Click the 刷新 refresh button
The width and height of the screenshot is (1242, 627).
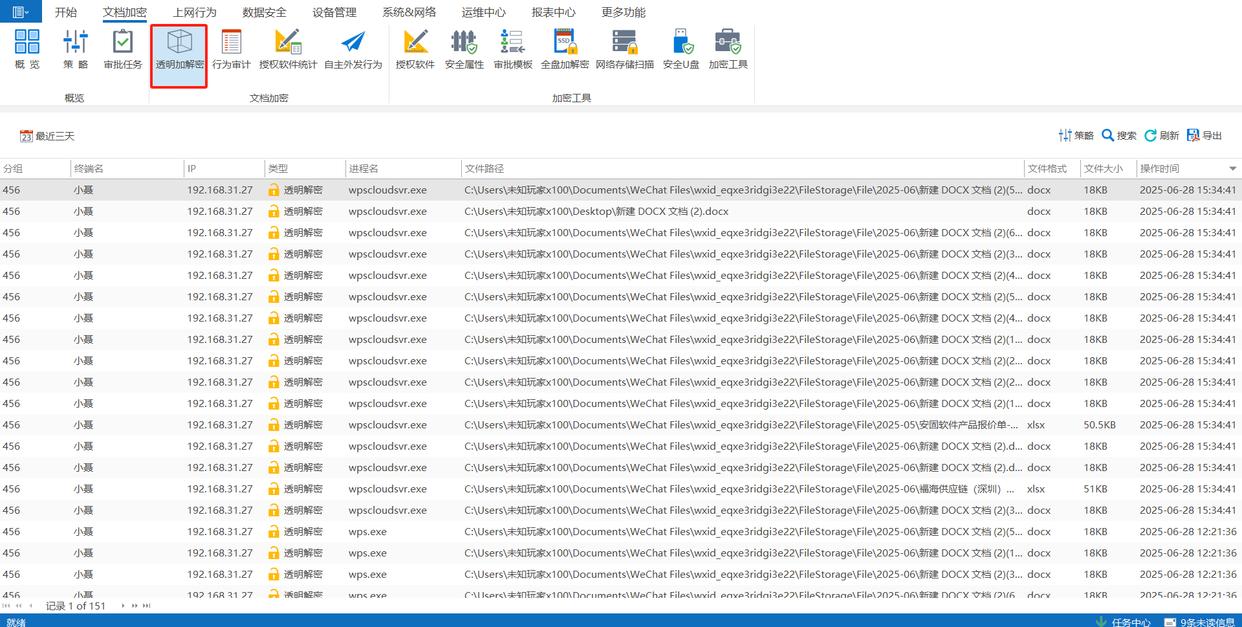(x=1162, y=136)
